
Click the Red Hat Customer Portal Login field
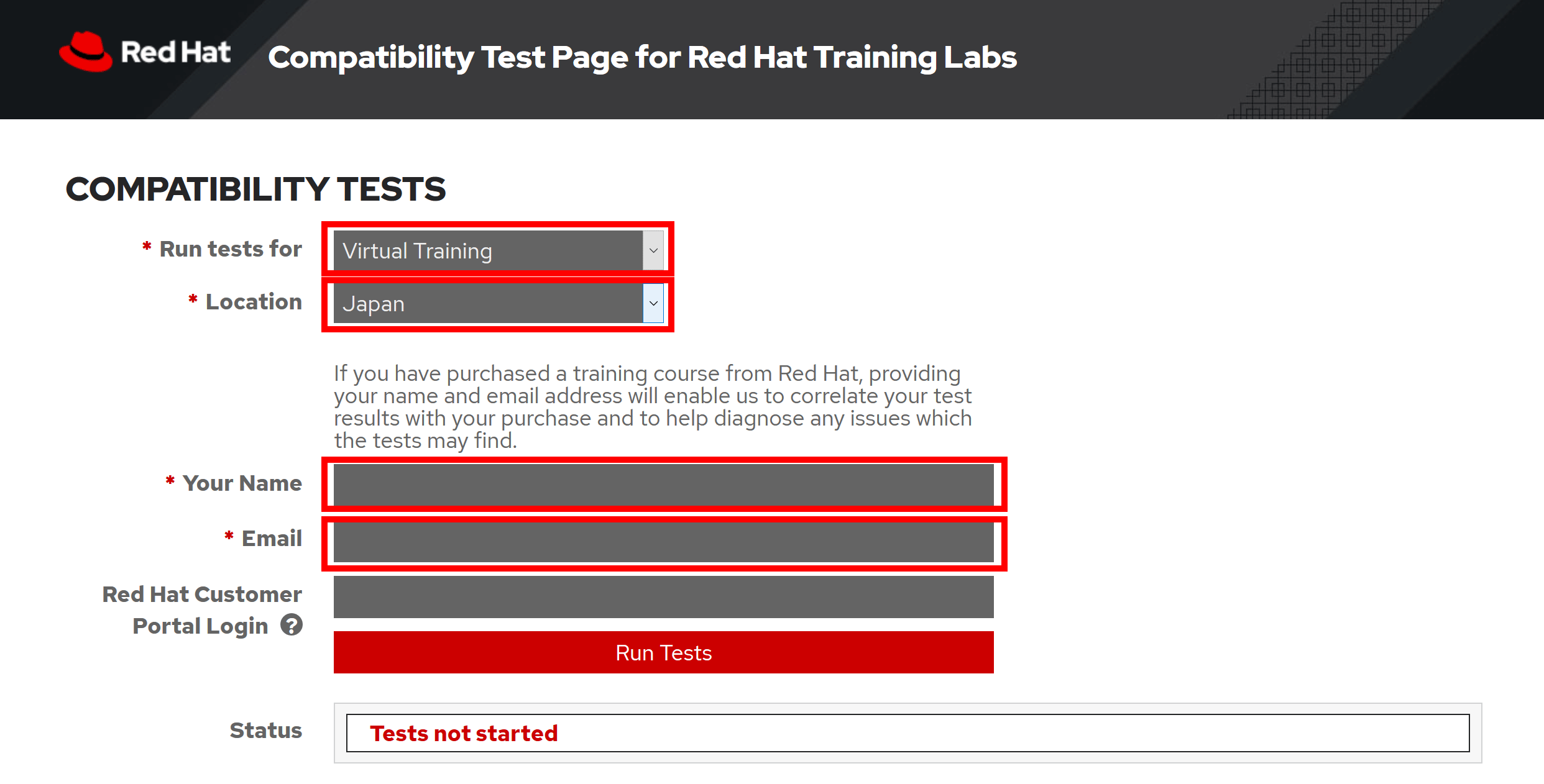663,597
